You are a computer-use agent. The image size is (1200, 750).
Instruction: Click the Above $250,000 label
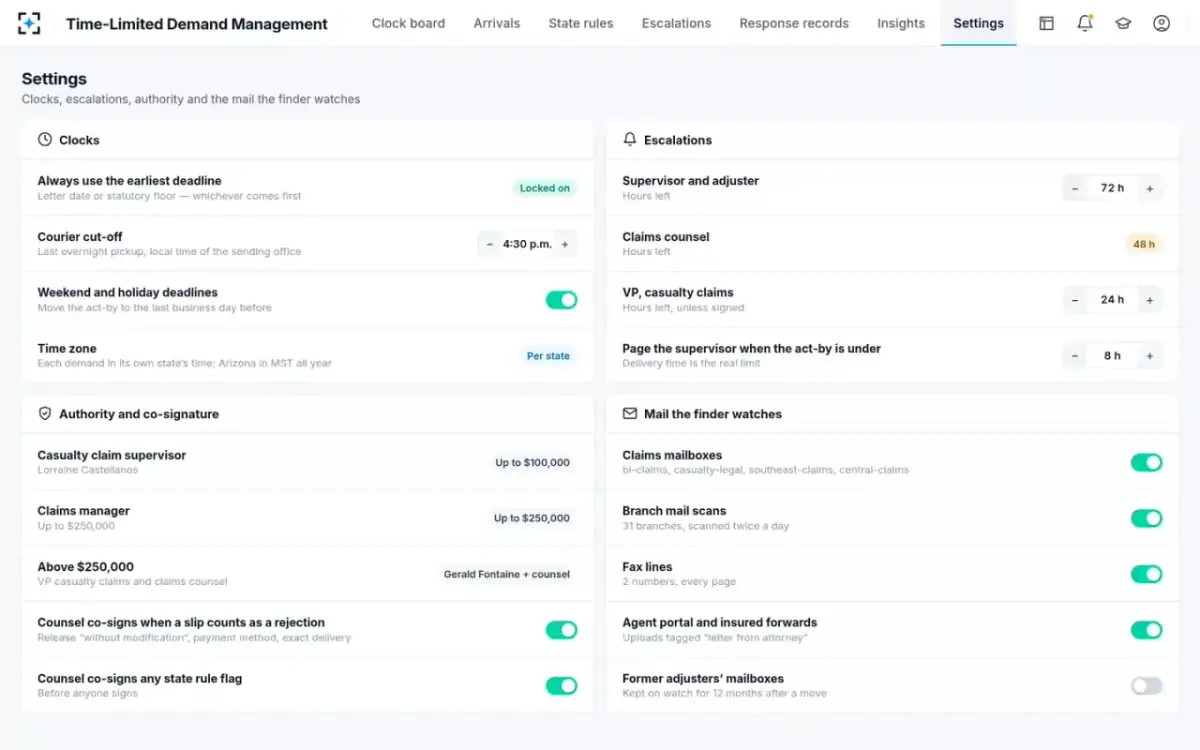click(86, 567)
